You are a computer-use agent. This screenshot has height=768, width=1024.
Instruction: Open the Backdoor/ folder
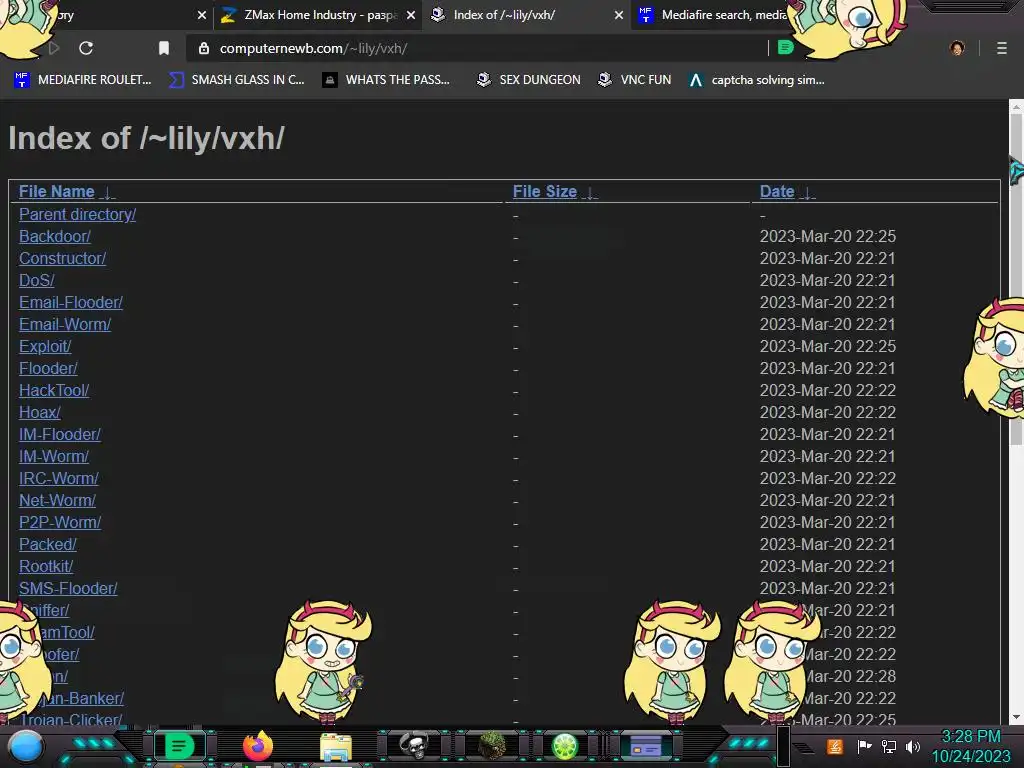(55, 236)
